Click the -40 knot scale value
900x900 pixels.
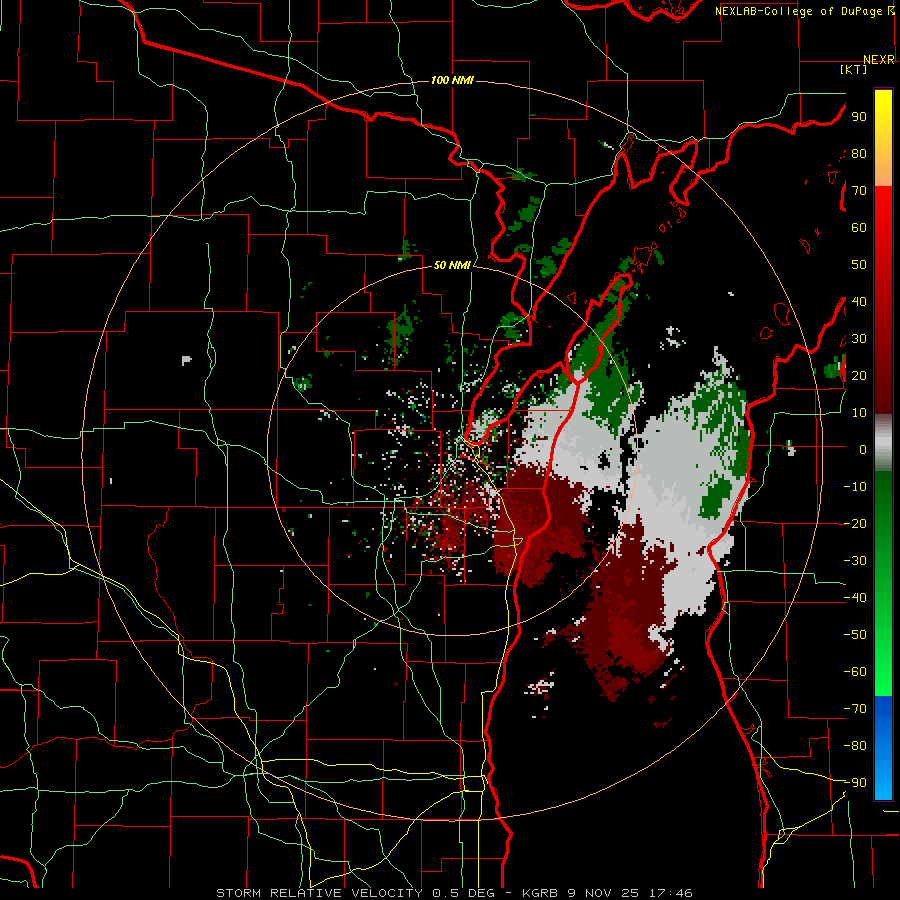[855, 598]
